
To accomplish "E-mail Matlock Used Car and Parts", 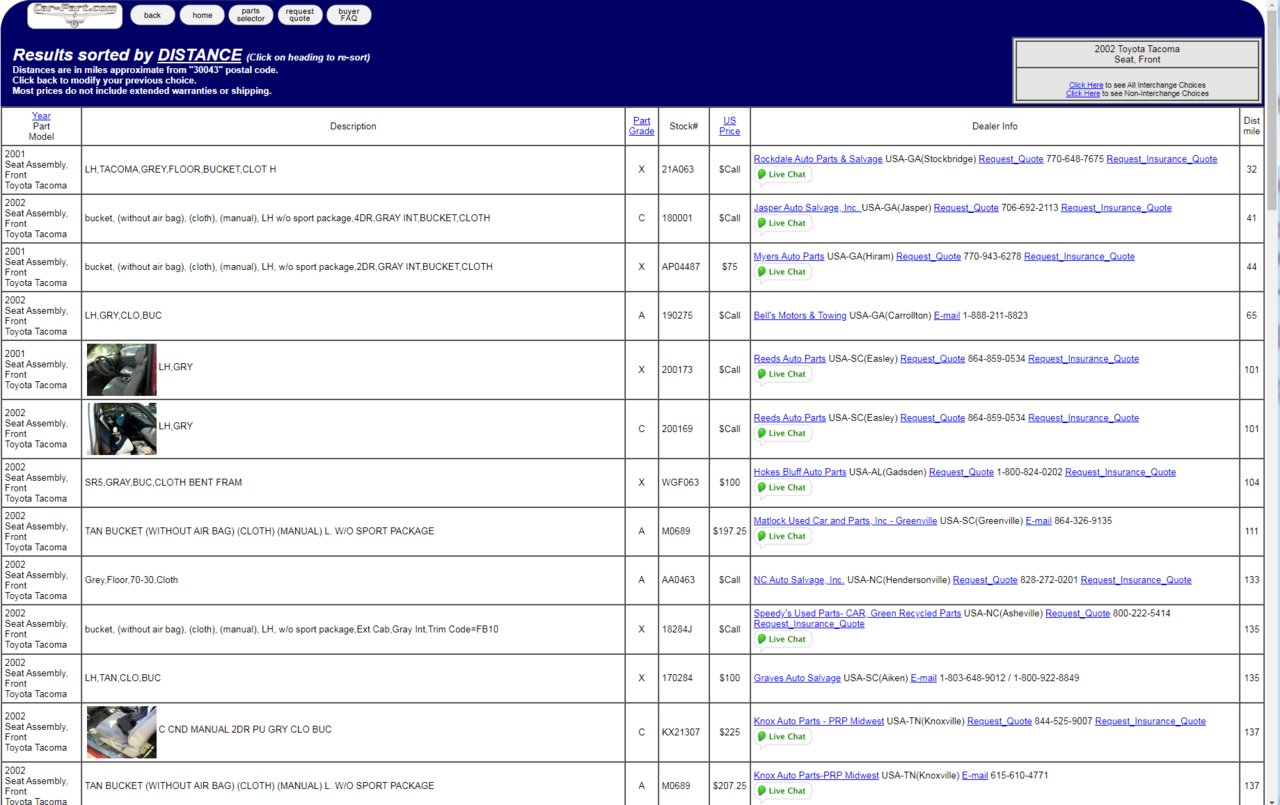I will (x=1038, y=521).
